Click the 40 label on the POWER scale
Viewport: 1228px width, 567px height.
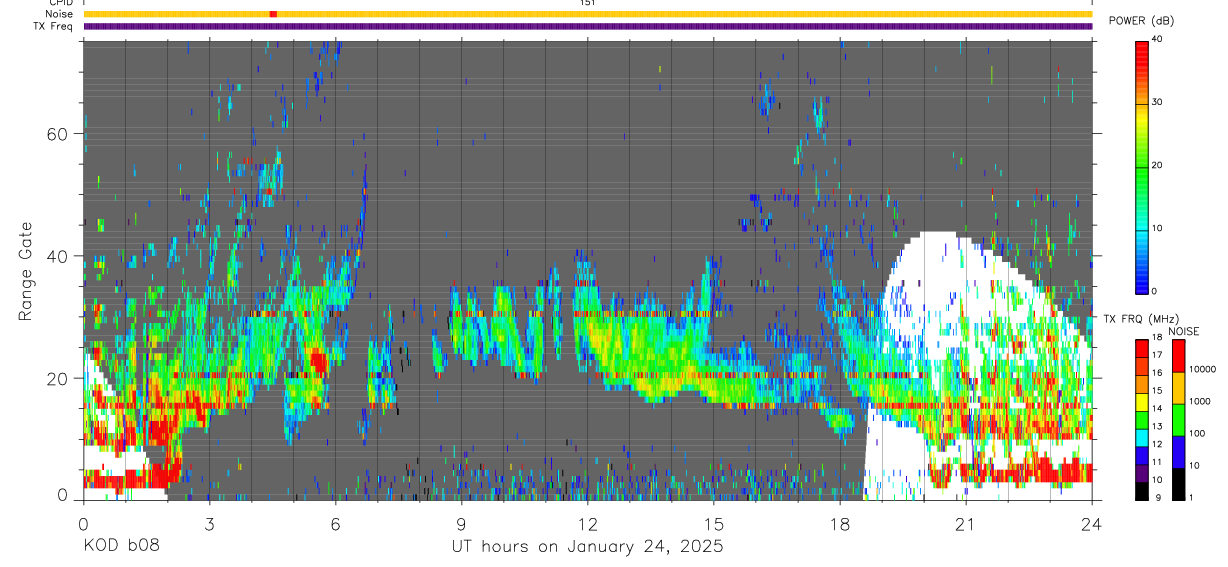coord(1158,39)
